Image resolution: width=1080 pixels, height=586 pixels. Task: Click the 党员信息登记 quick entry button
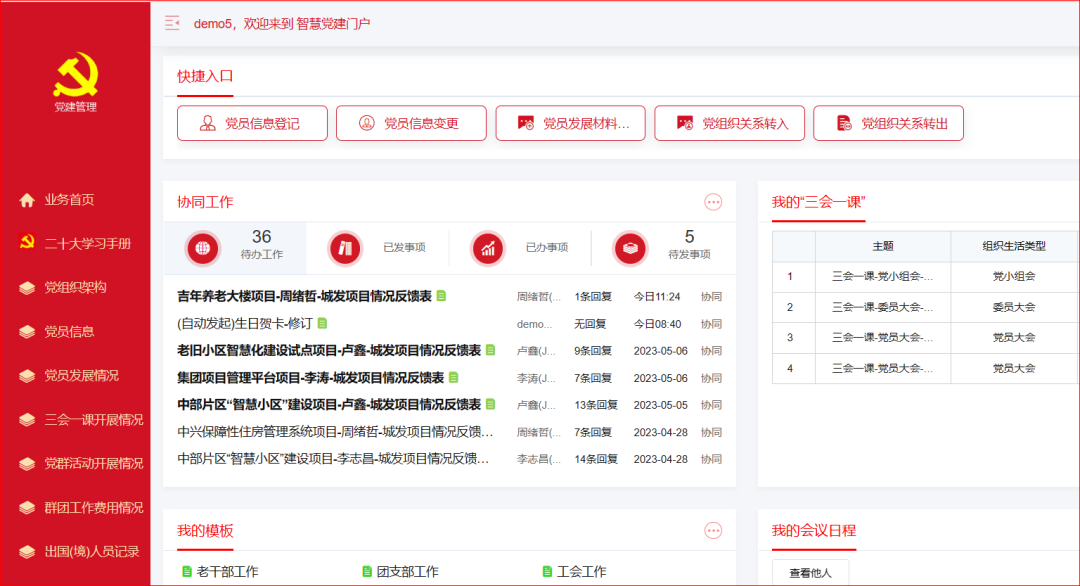pyautogui.click(x=251, y=122)
